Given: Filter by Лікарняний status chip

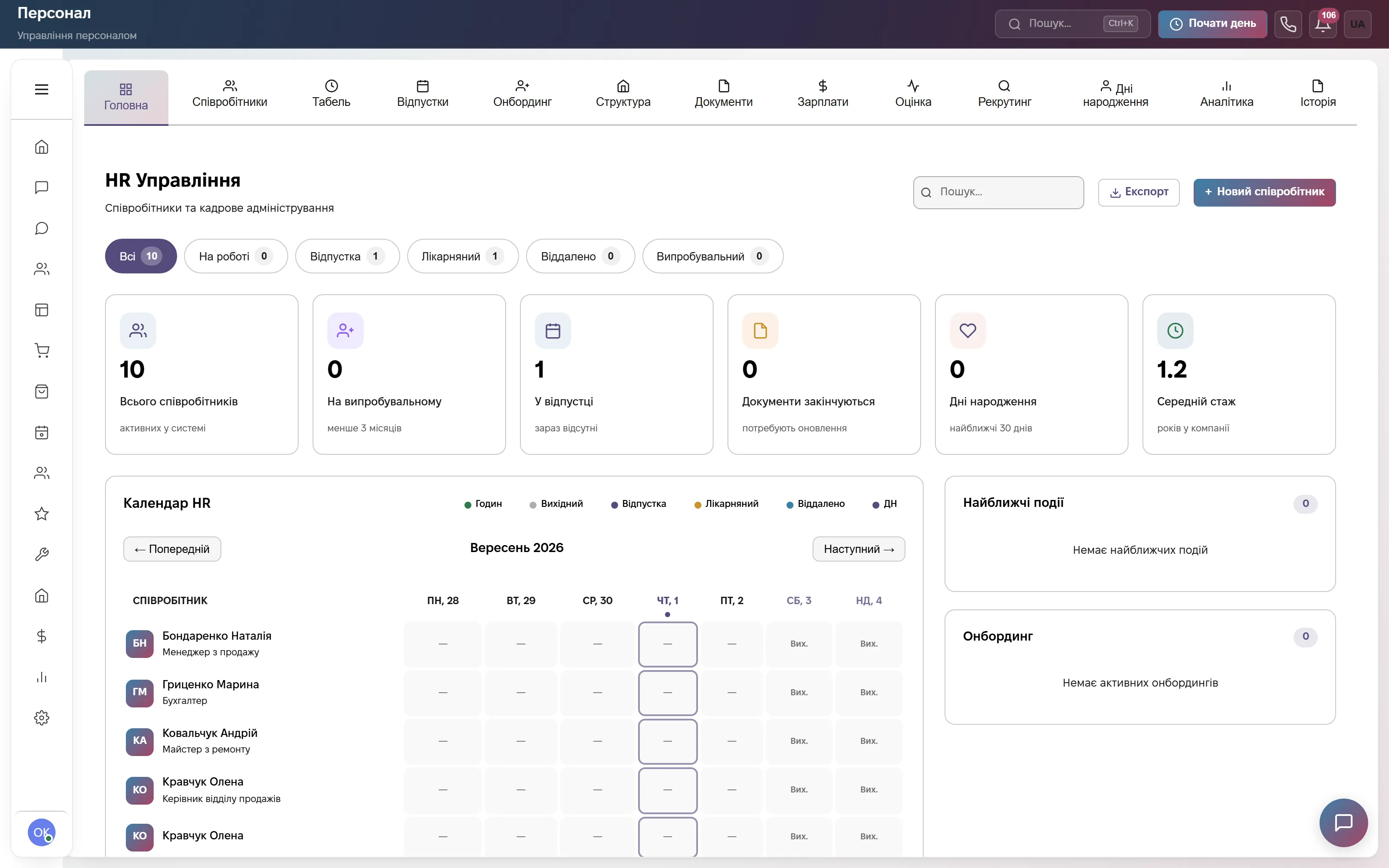Looking at the screenshot, I should point(463,256).
